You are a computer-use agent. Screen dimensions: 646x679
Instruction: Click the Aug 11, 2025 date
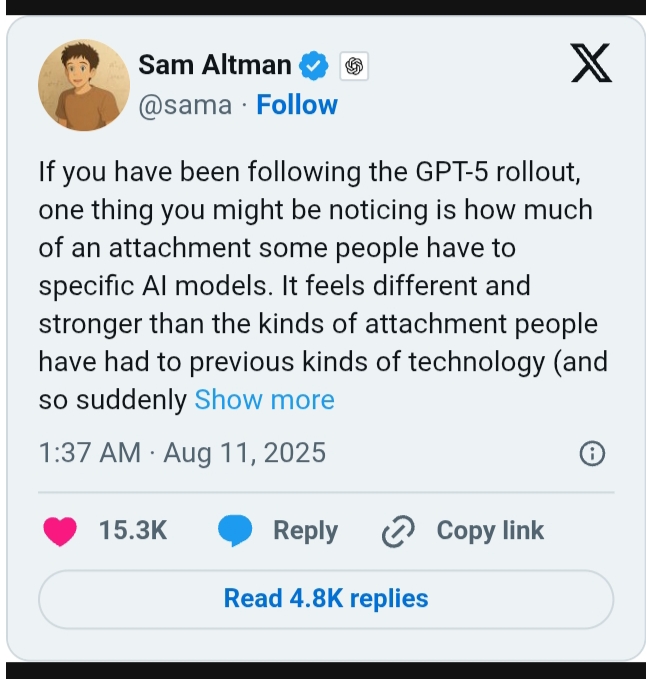click(x=245, y=453)
